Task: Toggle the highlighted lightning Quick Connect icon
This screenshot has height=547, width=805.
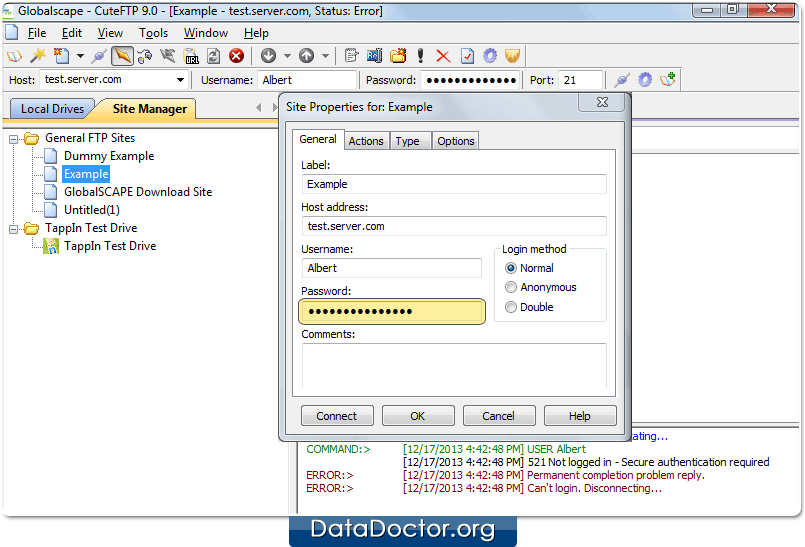Action: 122,55
